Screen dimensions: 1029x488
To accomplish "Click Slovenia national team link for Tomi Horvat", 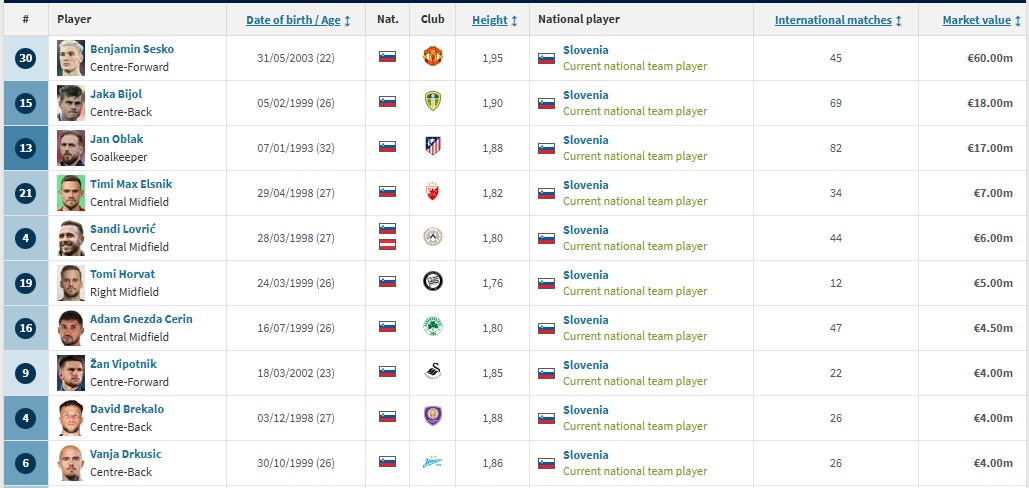I will [x=585, y=275].
